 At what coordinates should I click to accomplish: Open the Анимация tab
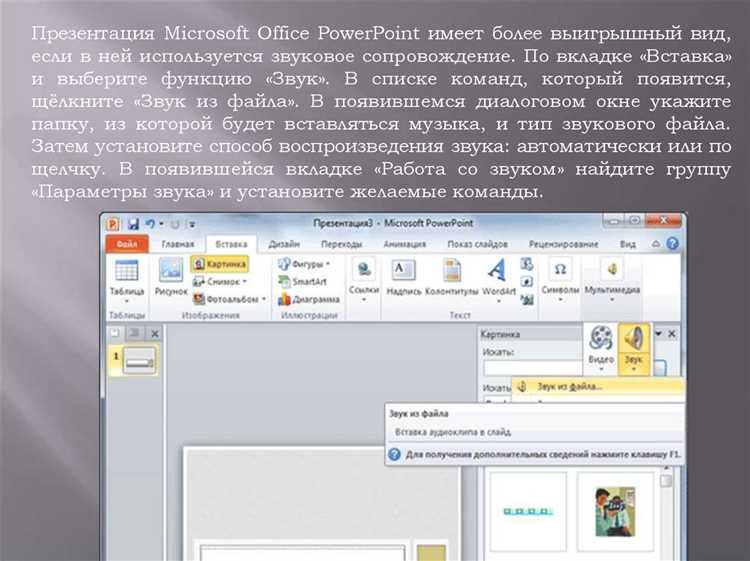(x=405, y=244)
